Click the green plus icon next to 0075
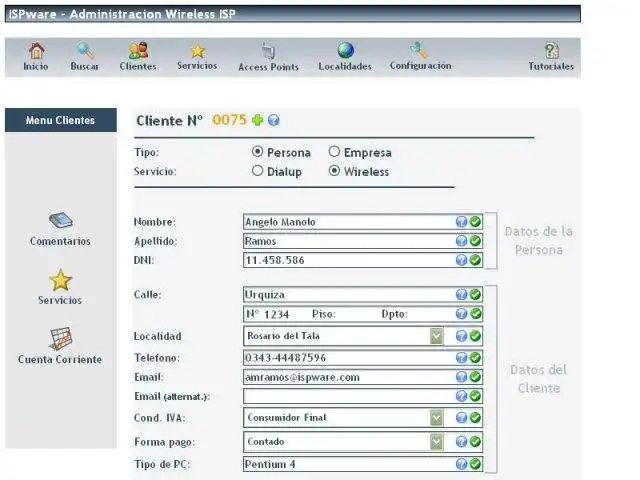Image resolution: width=640 pixels, height=480 pixels. [258, 120]
